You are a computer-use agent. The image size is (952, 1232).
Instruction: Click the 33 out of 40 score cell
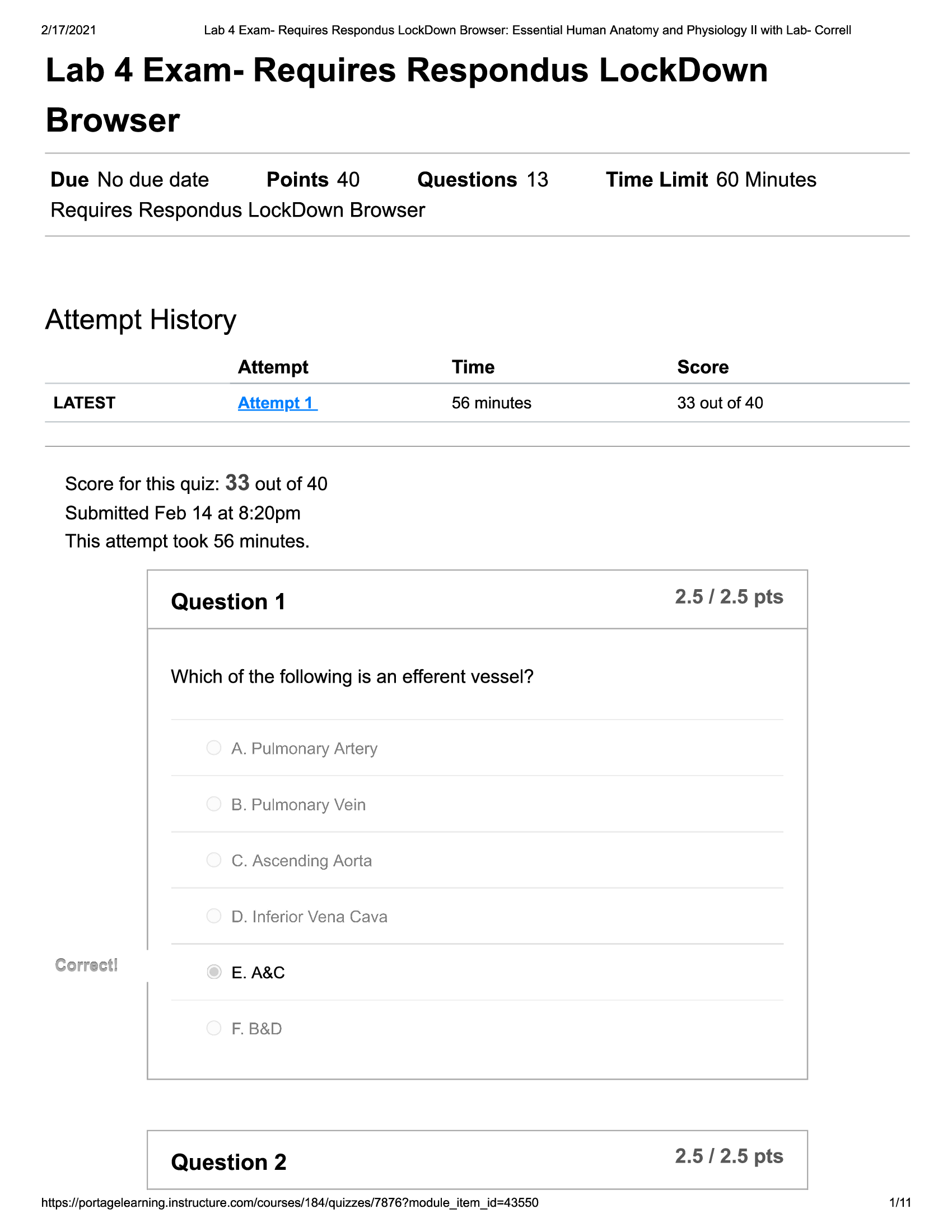[720, 403]
